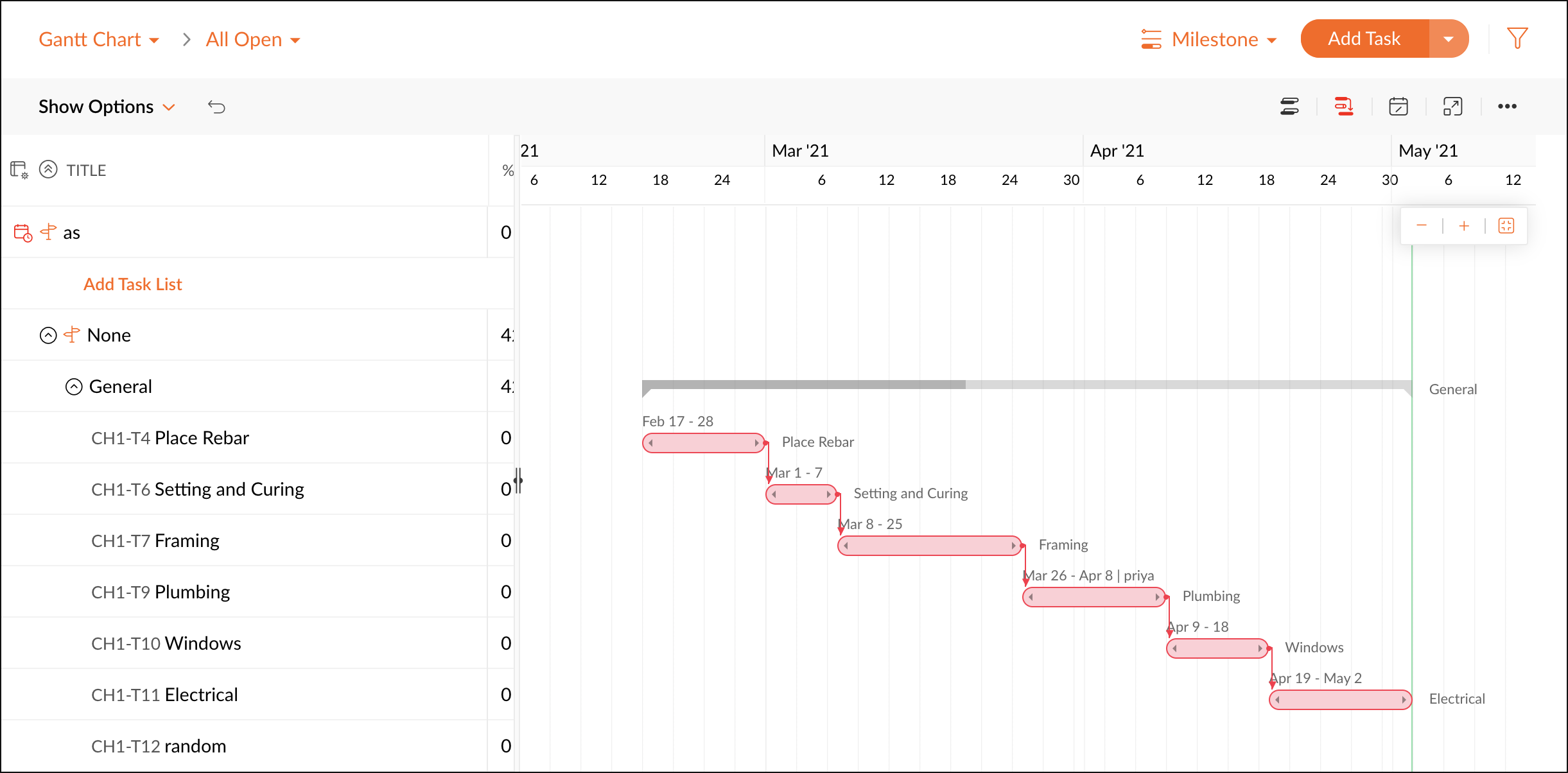
Task: Click the expand view icon in toolbar
Action: point(1453,107)
